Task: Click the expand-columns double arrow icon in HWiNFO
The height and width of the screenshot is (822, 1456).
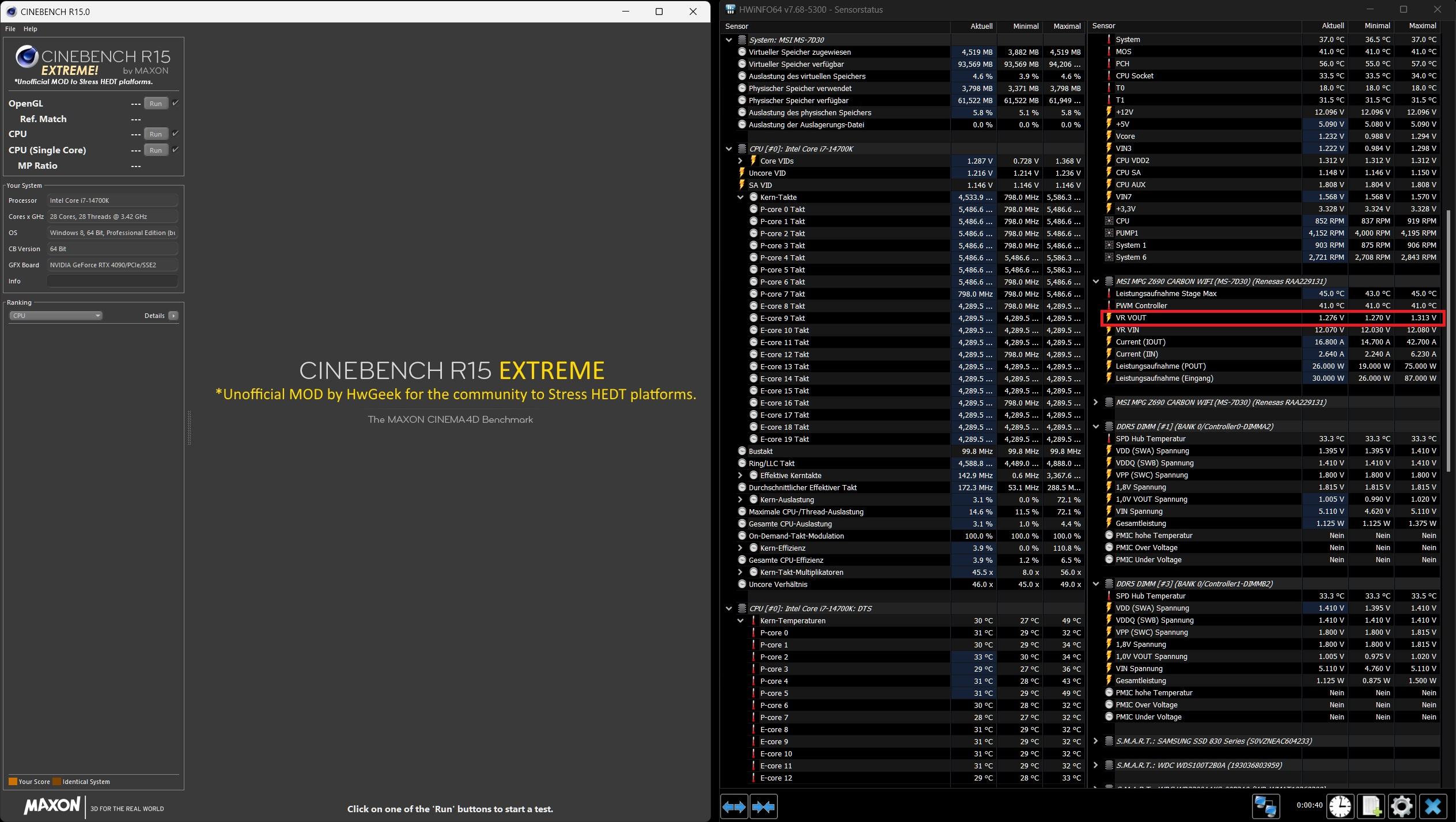Action: pos(734,806)
